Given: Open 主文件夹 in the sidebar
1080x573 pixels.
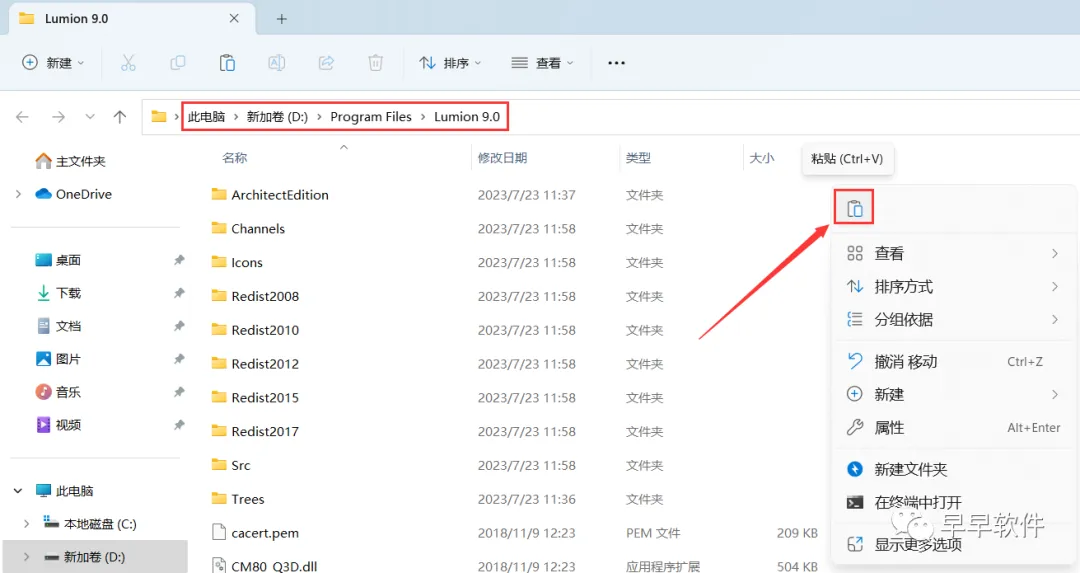Looking at the screenshot, I should 71,161.
